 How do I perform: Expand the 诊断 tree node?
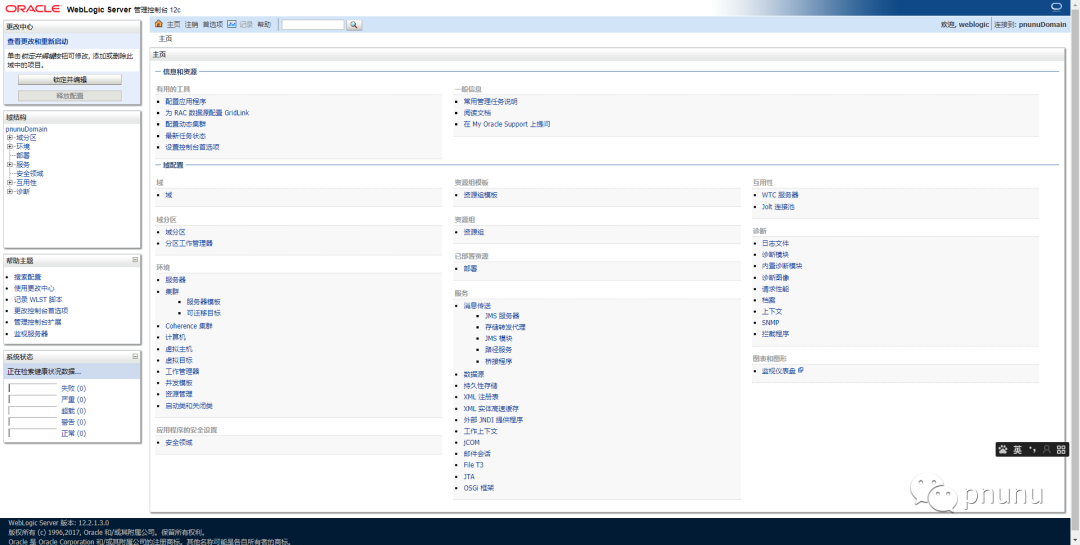(x=10, y=192)
